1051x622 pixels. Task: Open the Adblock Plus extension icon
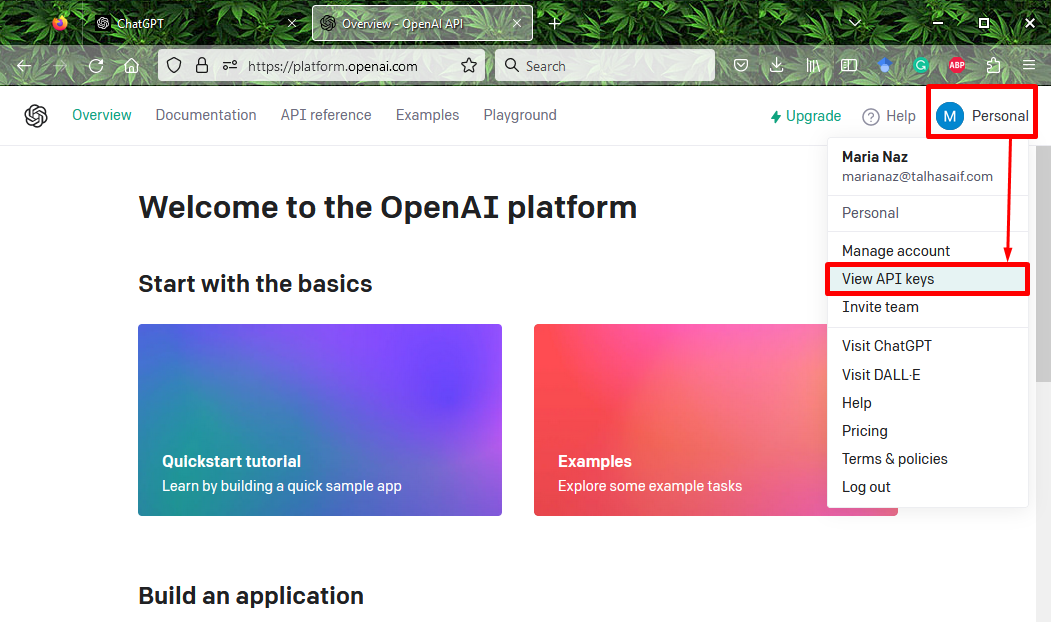pyautogui.click(x=957, y=66)
